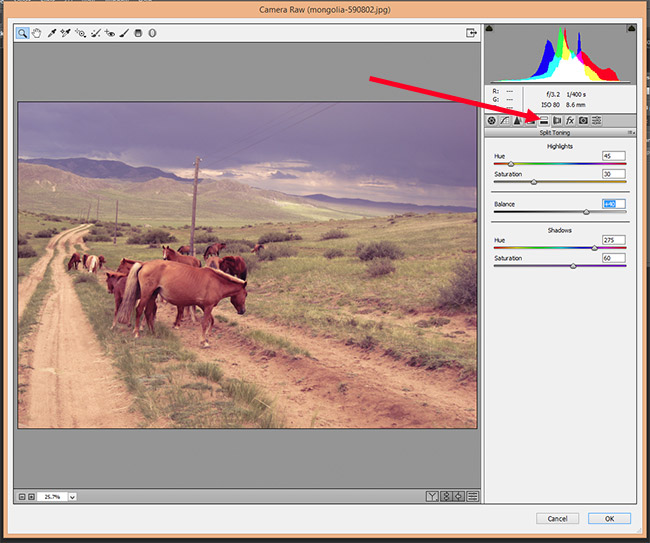Toggle between current and default settings icon
Viewport: 650px width, 543px height.
[473, 496]
